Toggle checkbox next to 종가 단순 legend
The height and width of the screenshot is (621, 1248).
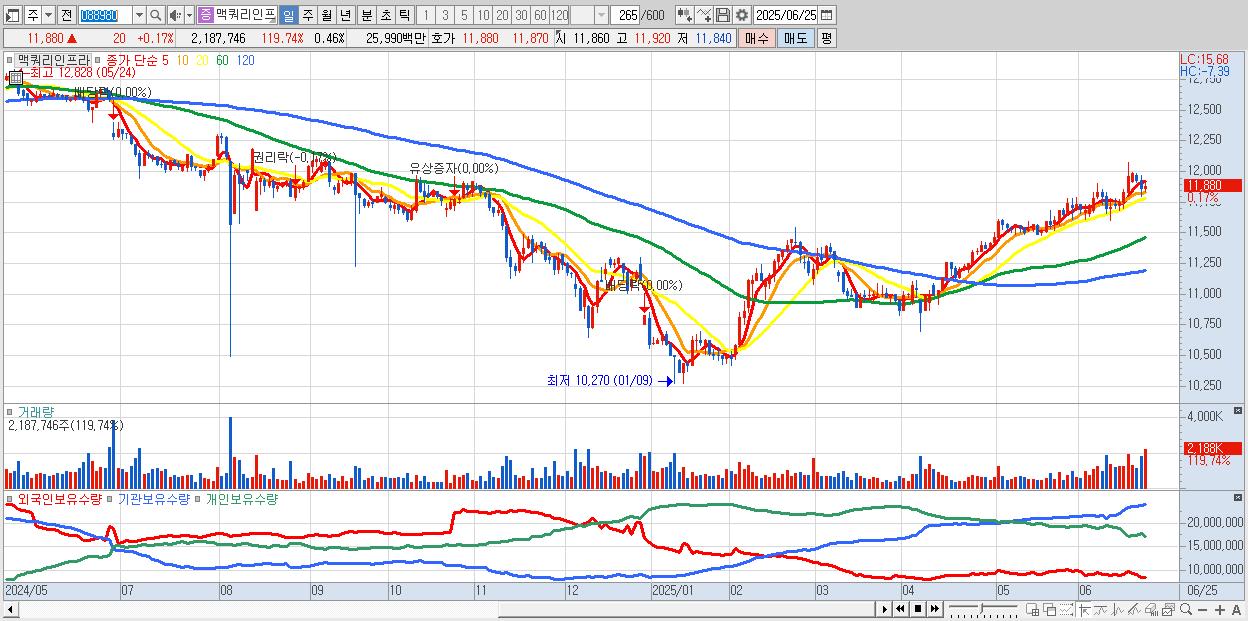pos(97,60)
